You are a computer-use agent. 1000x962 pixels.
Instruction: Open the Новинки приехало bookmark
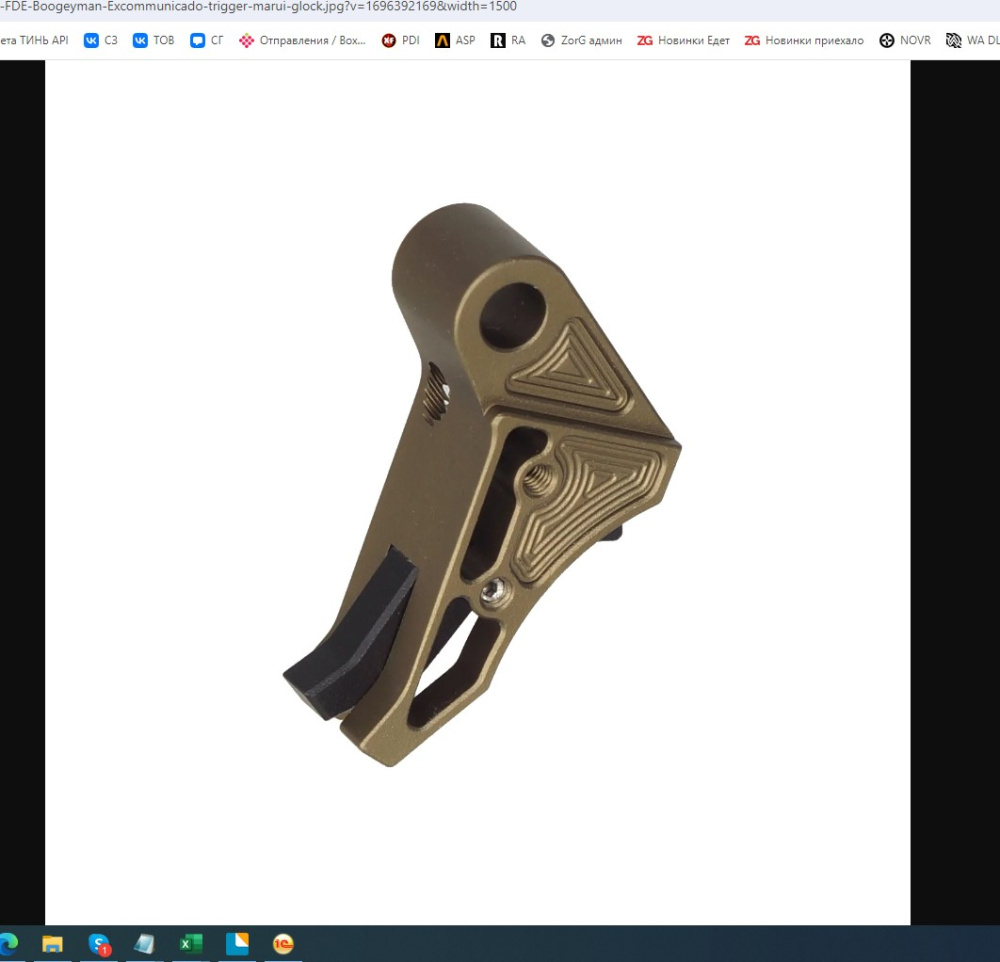[x=804, y=40]
